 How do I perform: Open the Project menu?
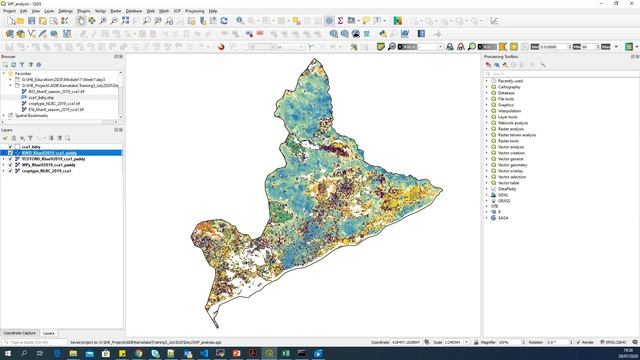coord(9,11)
